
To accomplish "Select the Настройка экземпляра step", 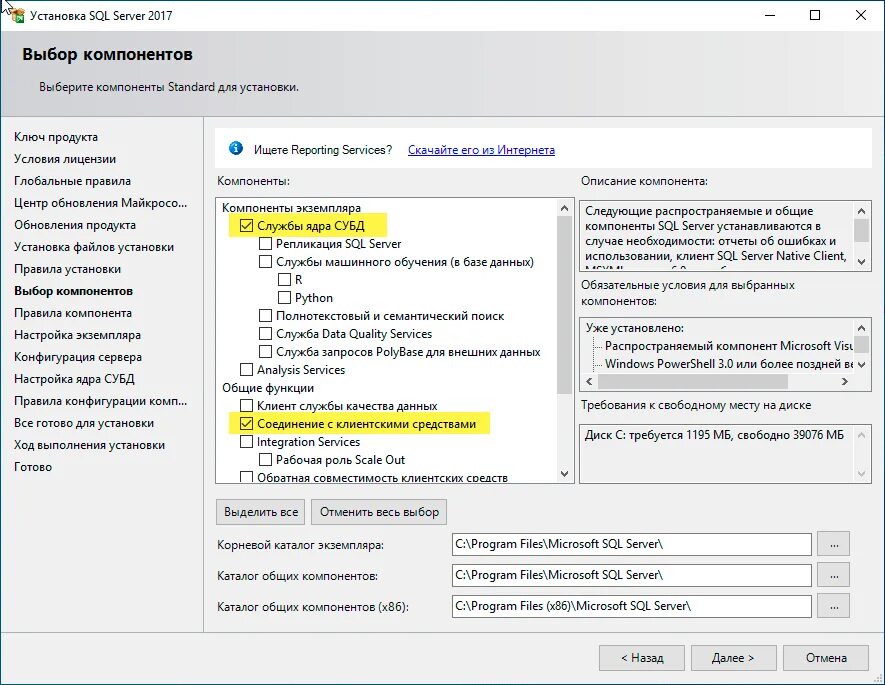I will 77,335.
